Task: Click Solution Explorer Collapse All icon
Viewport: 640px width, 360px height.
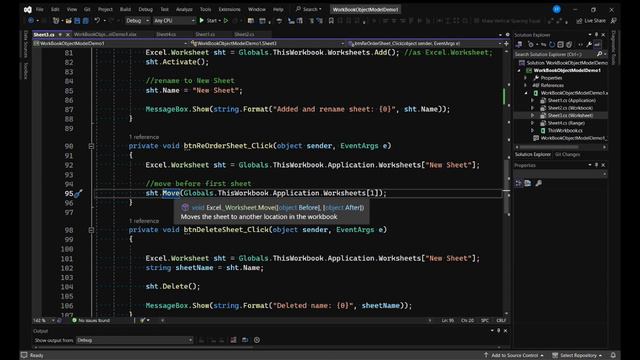Action: pyautogui.click(x=560, y=44)
